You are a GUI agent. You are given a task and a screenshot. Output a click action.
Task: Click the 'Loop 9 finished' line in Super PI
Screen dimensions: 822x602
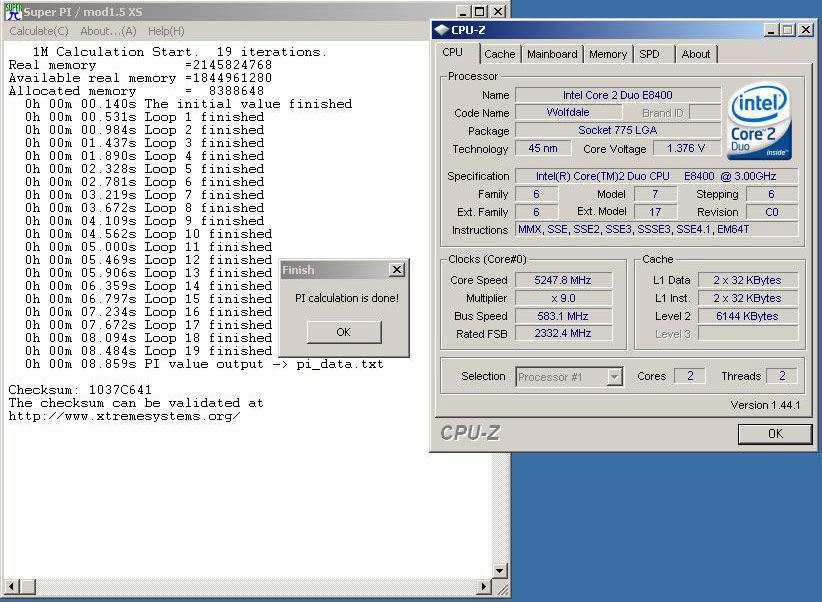(x=144, y=221)
